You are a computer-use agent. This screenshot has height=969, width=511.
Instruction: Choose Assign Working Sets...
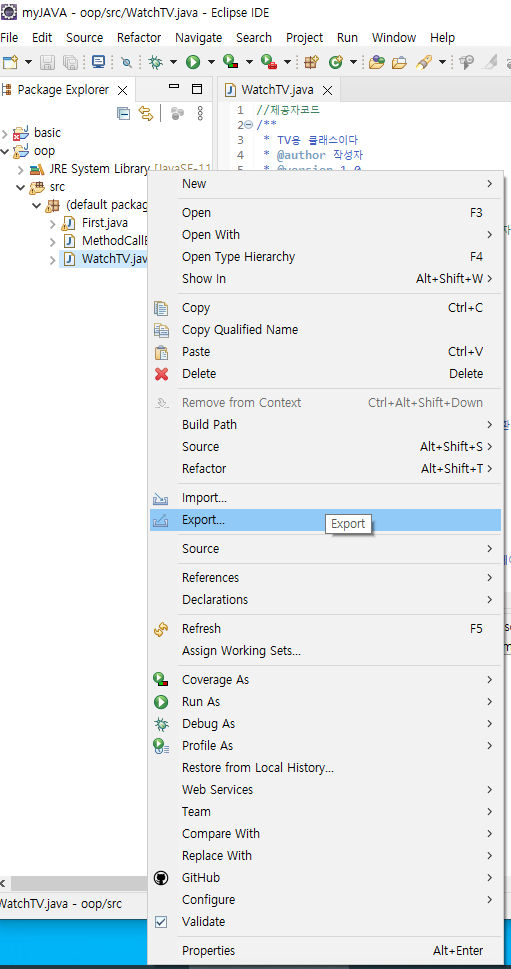pyautogui.click(x=325, y=651)
